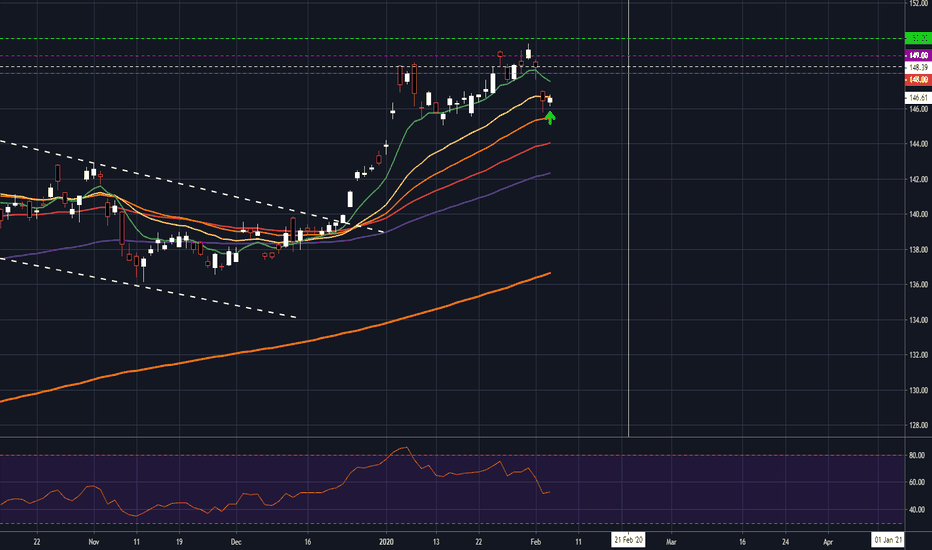Image resolution: width=932 pixels, height=550 pixels.
Task: Click the 24 date label on the time axis
Action: tap(785, 542)
